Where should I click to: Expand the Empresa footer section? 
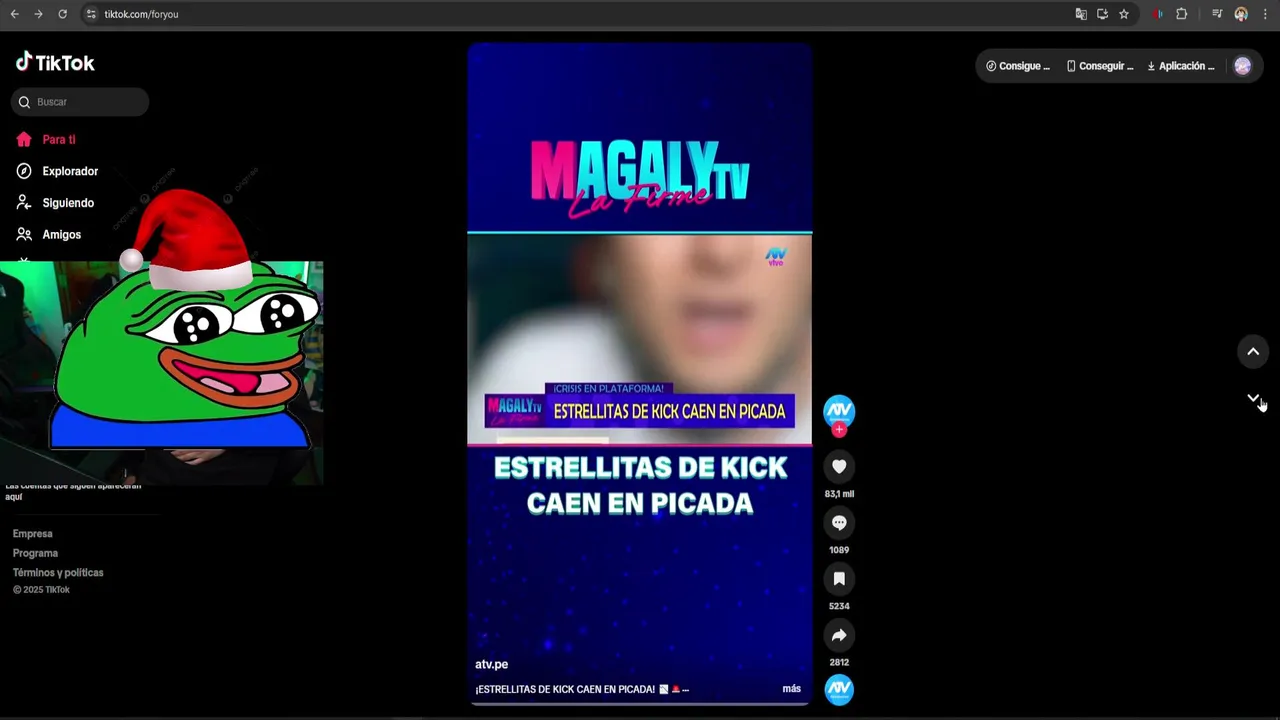click(33, 534)
